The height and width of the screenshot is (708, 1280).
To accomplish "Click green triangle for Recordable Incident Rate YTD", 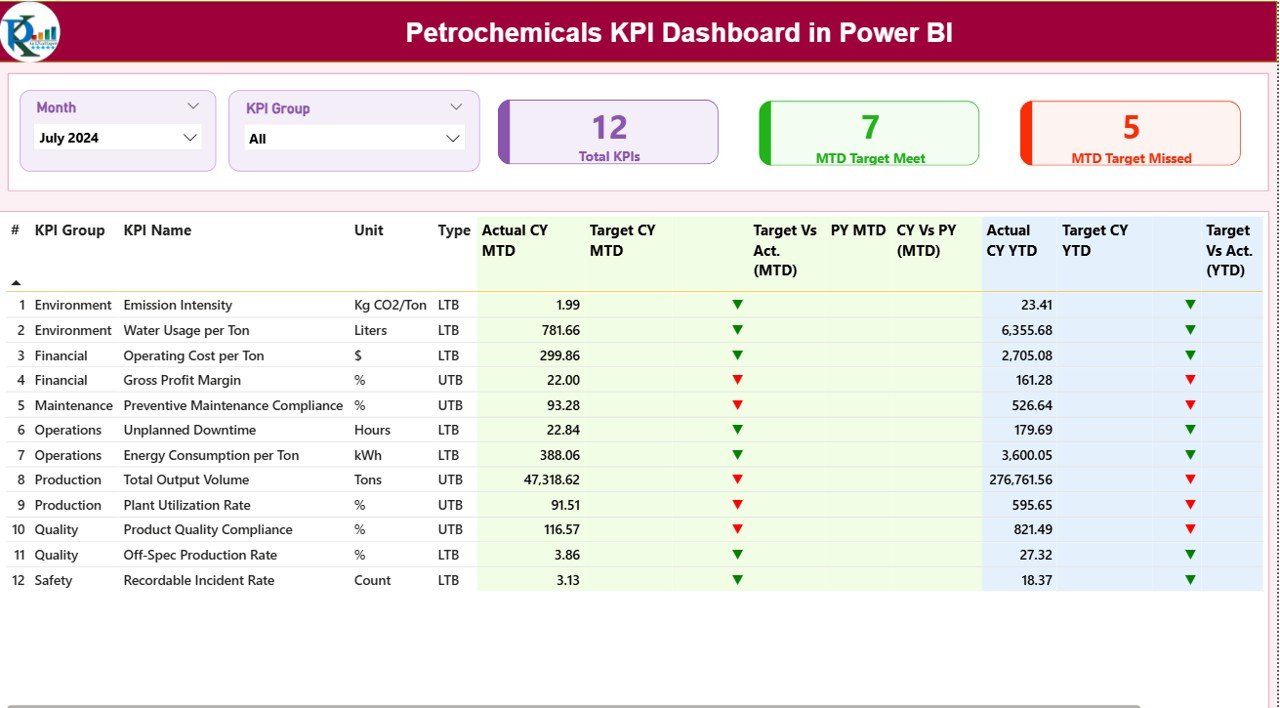I will pyautogui.click(x=1189, y=579).
